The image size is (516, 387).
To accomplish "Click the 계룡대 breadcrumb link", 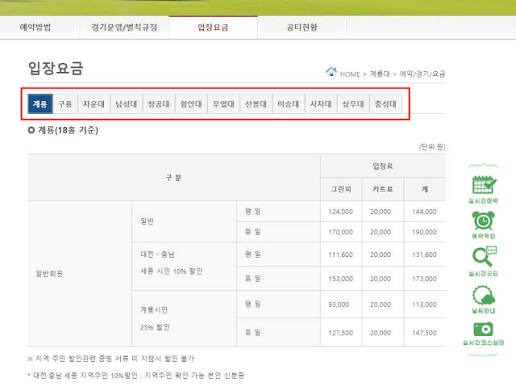I will pyautogui.click(x=380, y=74).
